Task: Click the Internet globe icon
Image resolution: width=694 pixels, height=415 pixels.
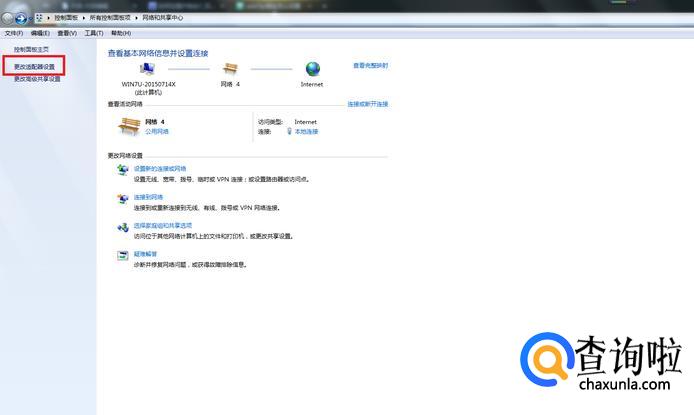Action: (312, 69)
